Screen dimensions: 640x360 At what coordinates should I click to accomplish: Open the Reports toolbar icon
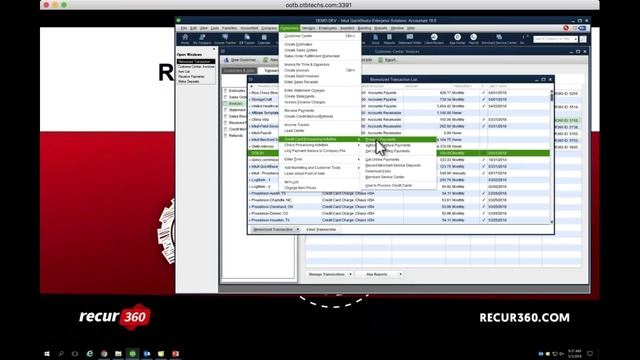click(389, 39)
